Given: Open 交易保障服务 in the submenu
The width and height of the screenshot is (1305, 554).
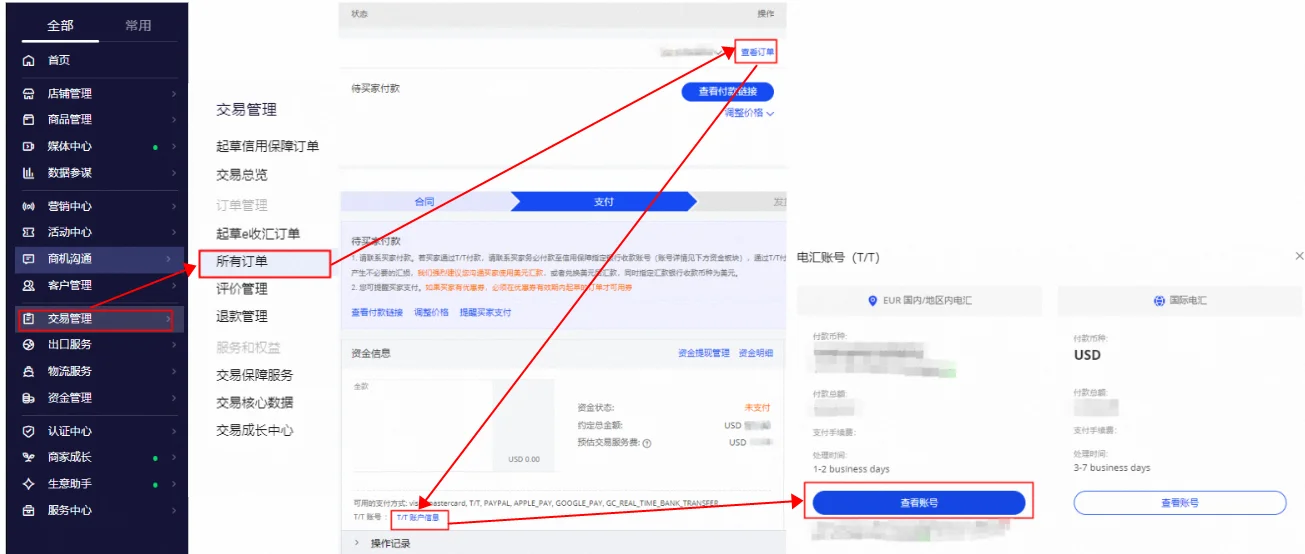Looking at the screenshot, I should (x=255, y=375).
